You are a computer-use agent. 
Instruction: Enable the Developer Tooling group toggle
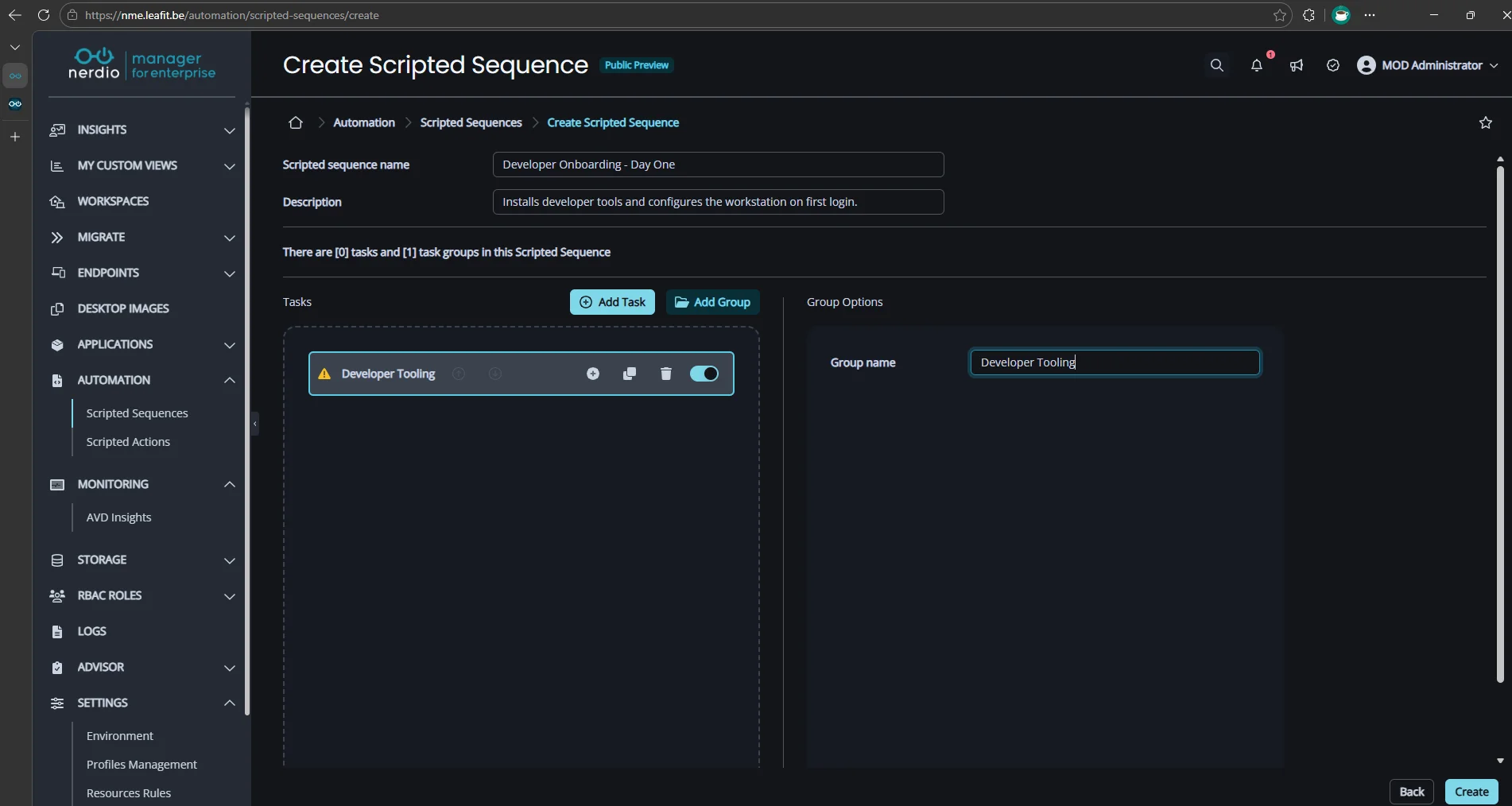point(704,374)
